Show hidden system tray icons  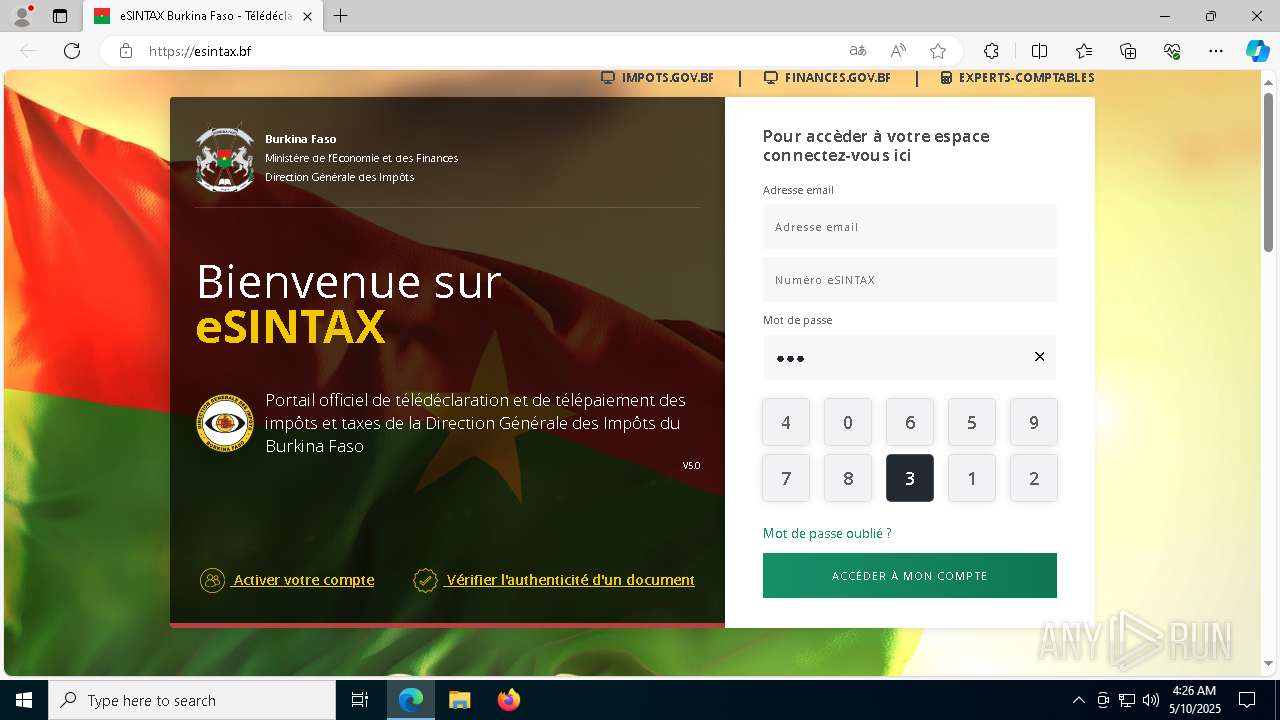[1078, 700]
